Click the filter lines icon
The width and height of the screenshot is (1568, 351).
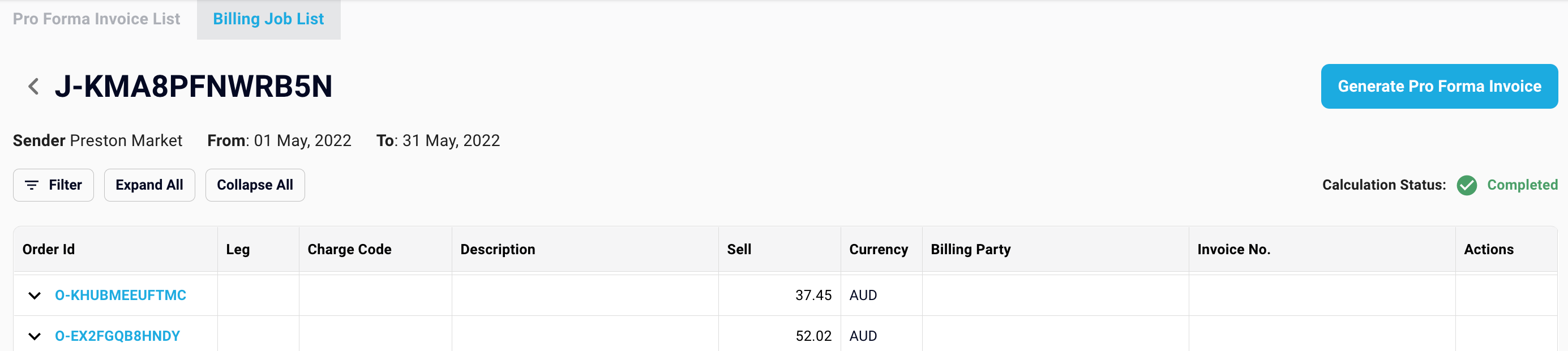[x=32, y=185]
